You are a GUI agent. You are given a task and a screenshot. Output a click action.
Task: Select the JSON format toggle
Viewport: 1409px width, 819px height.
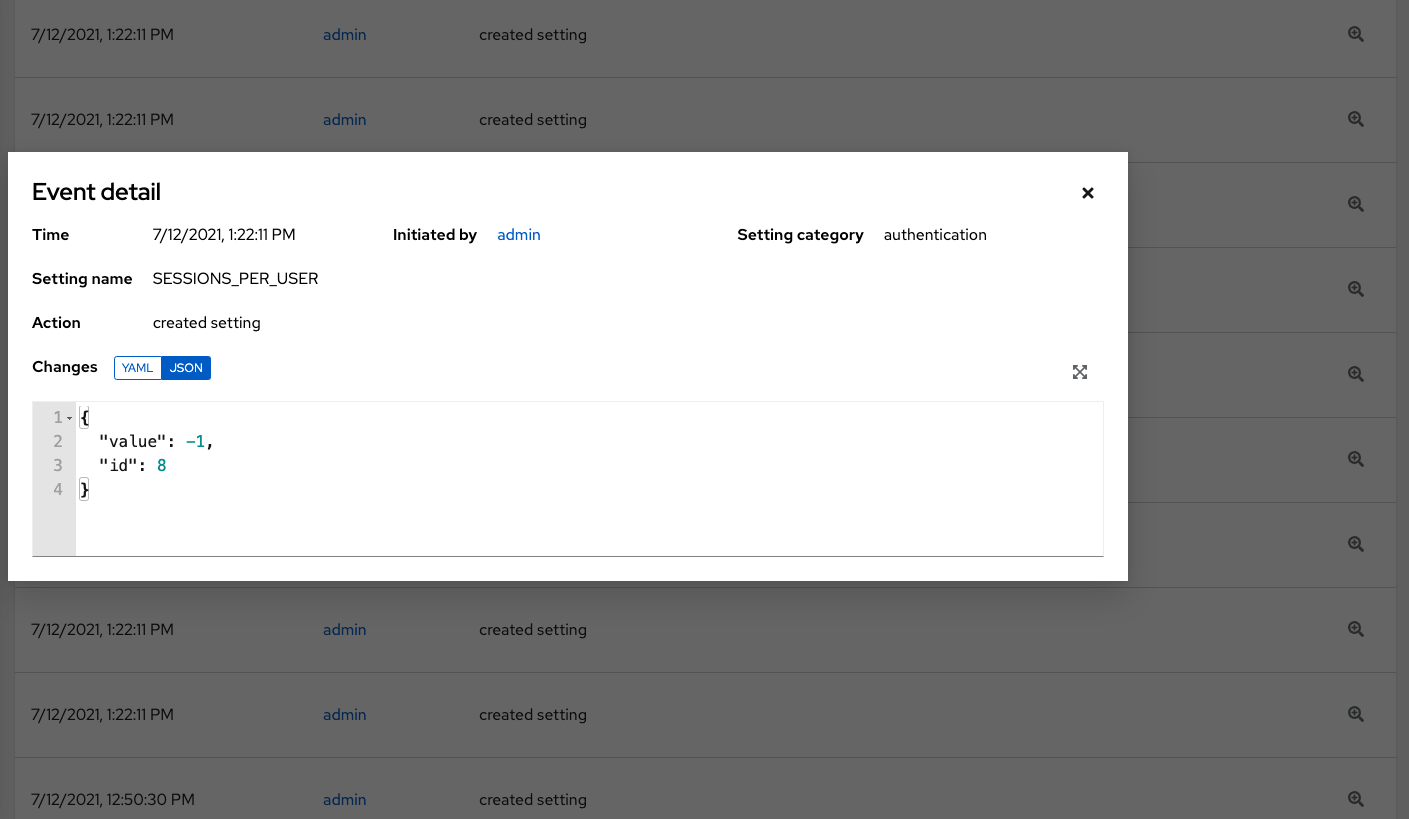pos(186,368)
